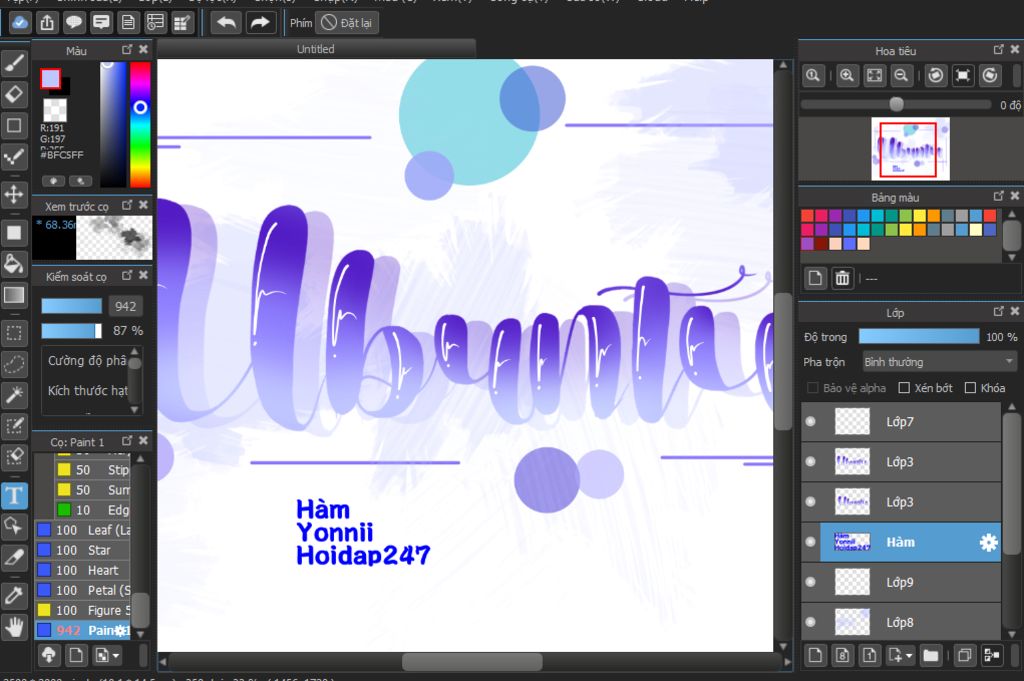Select the Brush tool in left toolbar
Image resolution: width=1024 pixels, height=681 pixels.
pos(14,63)
